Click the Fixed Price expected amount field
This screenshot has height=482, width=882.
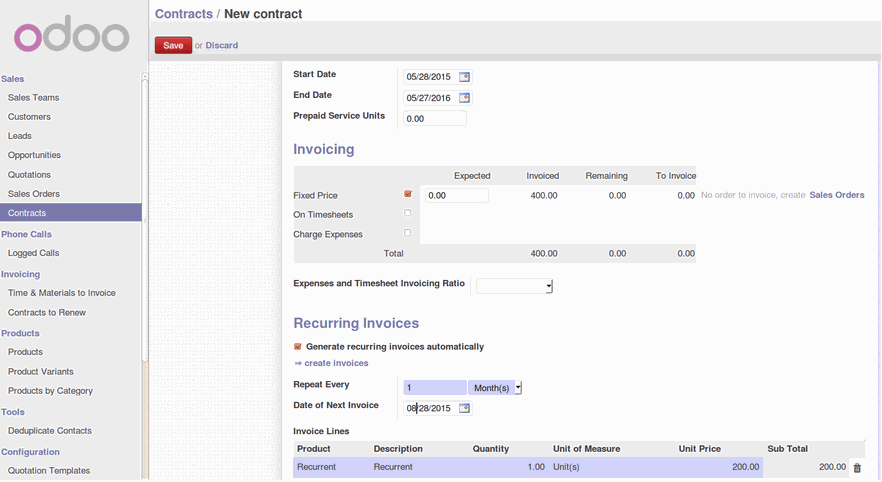point(457,196)
